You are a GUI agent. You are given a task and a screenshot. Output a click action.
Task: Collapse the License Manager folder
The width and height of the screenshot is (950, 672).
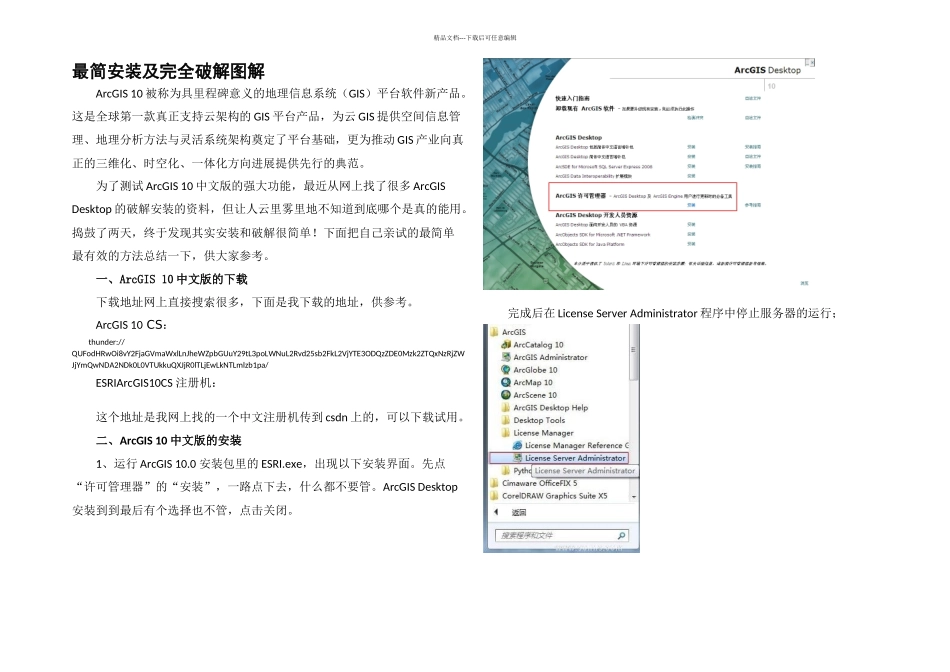coord(537,433)
